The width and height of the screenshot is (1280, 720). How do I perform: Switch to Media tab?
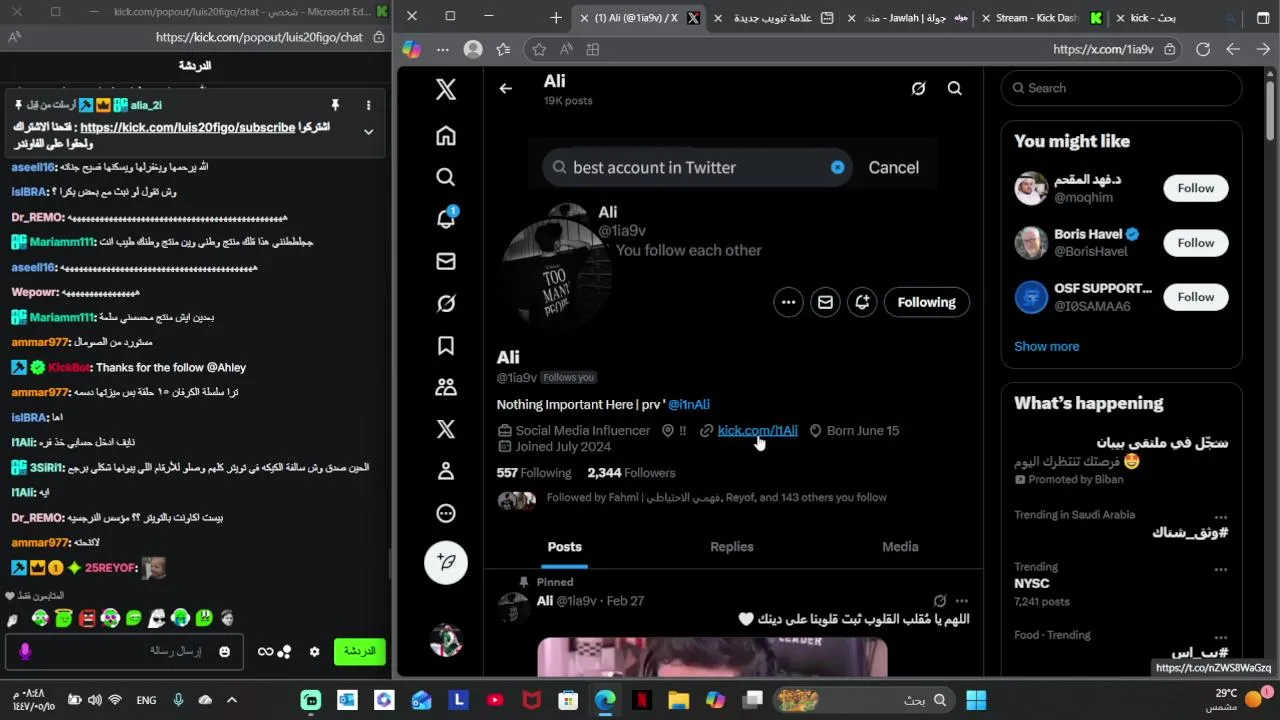tap(900, 546)
